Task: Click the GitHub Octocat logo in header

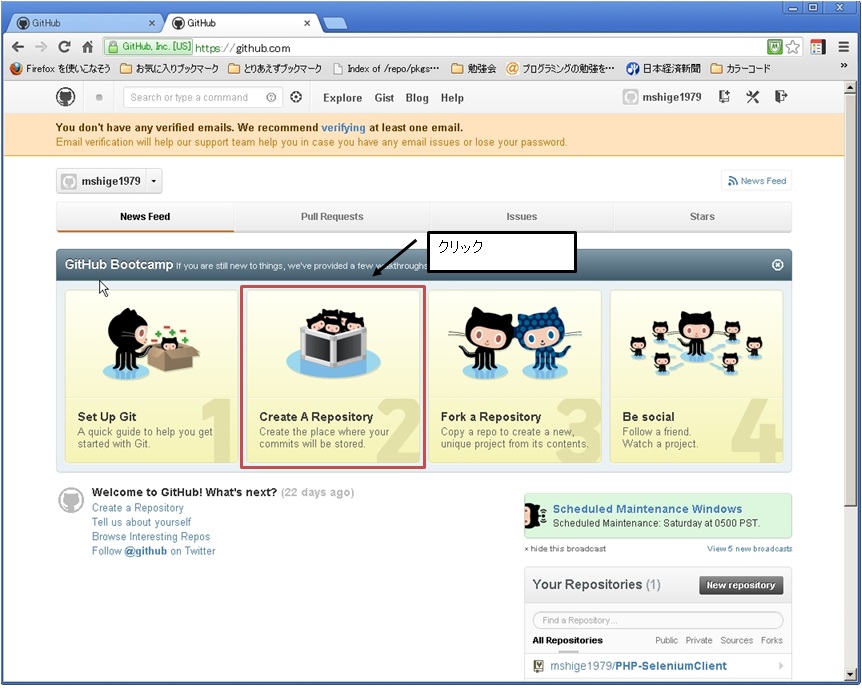Action: (x=65, y=97)
